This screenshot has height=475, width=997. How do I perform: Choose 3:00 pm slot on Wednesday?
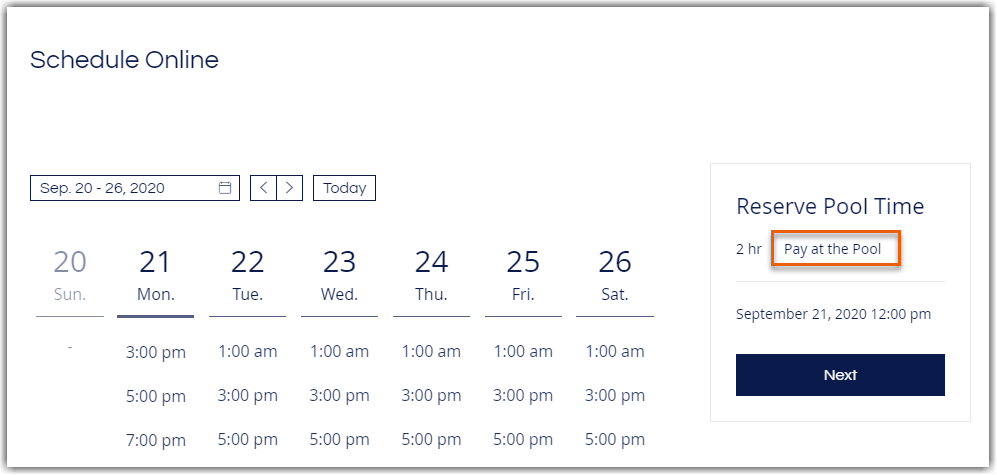340,396
